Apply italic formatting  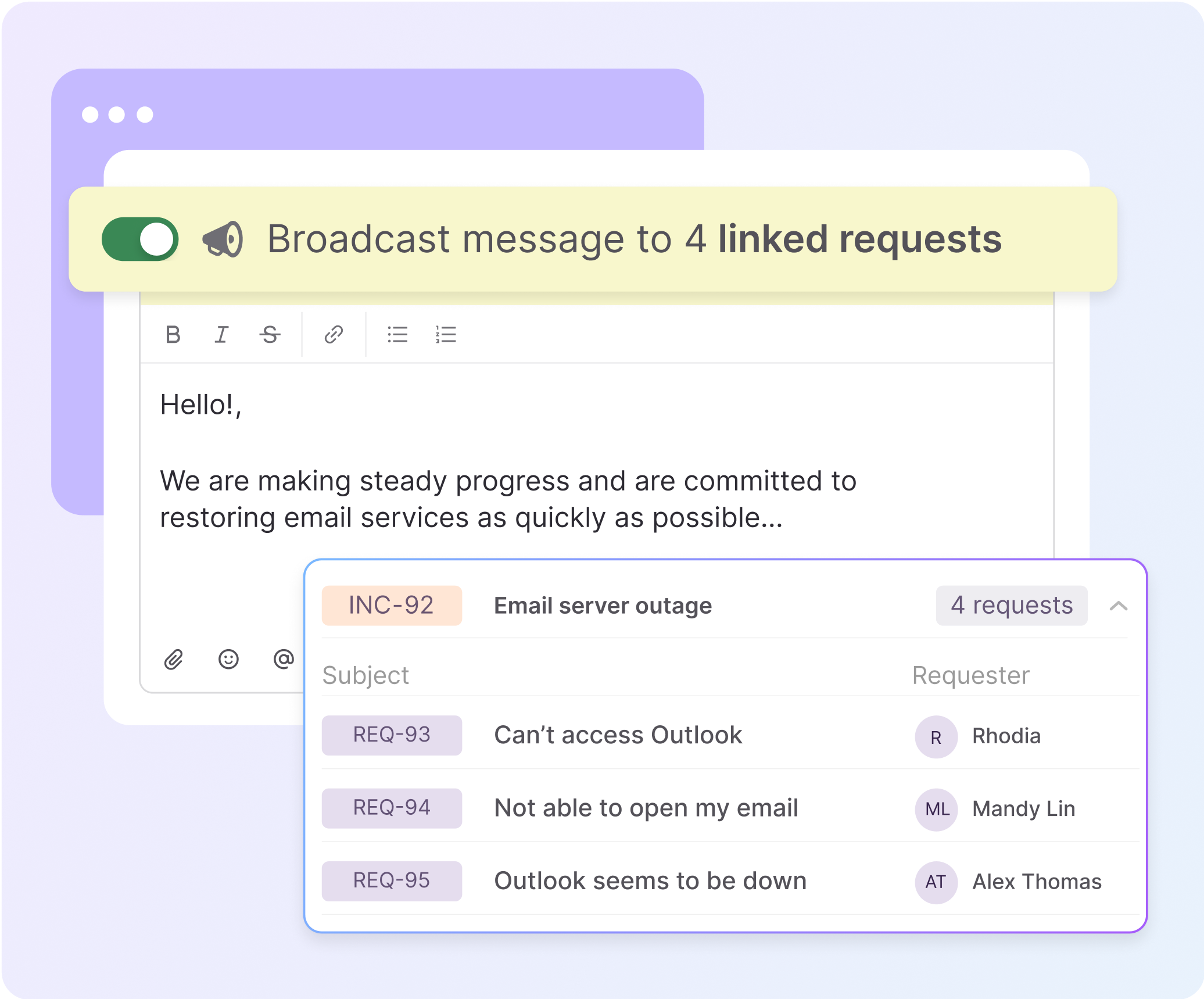point(221,335)
